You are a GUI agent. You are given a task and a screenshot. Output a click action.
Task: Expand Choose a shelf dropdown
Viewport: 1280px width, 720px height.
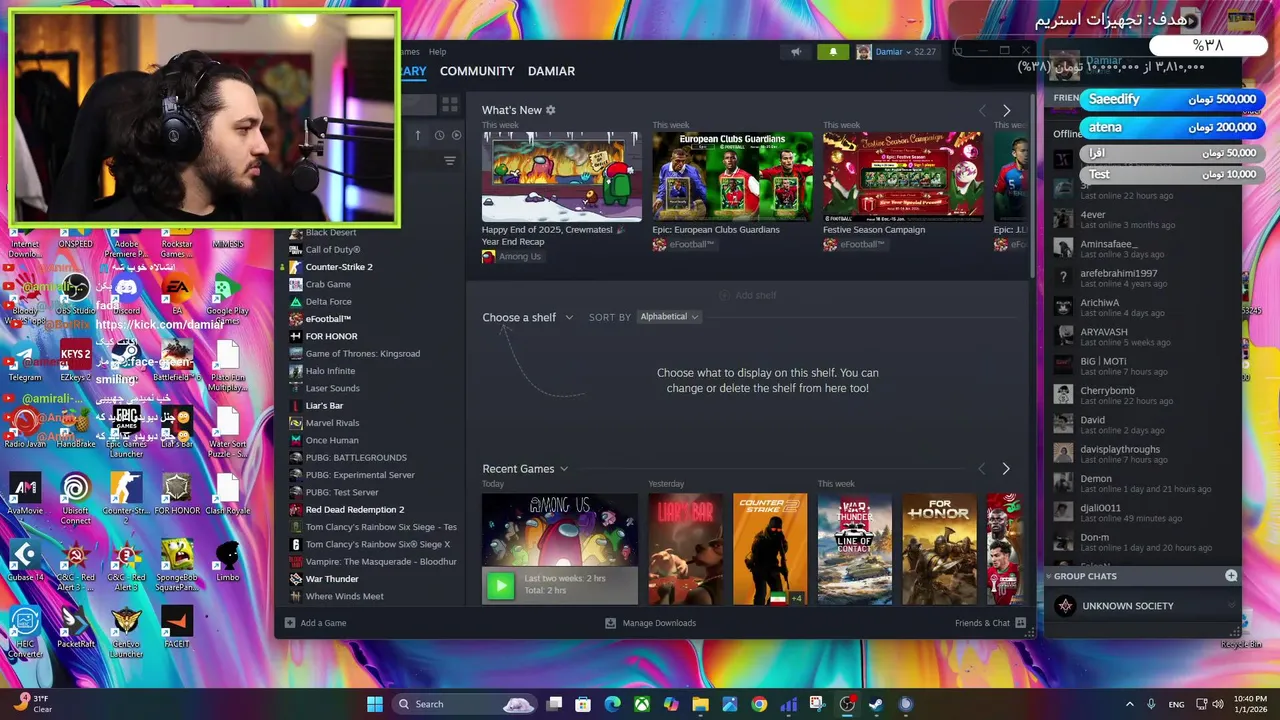click(x=528, y=317)
